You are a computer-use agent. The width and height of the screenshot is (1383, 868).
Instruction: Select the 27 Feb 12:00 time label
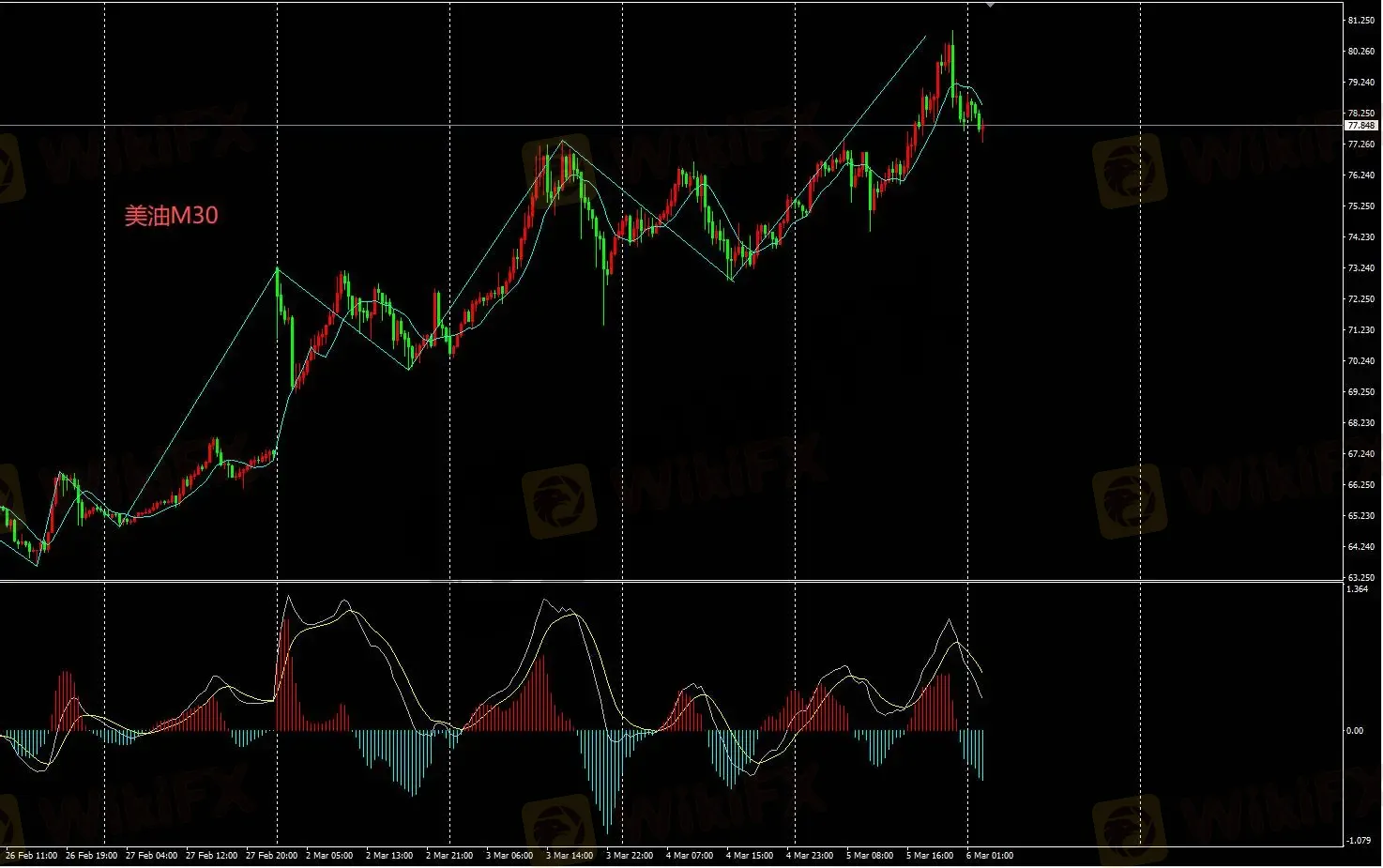click(x=211, y=856)
